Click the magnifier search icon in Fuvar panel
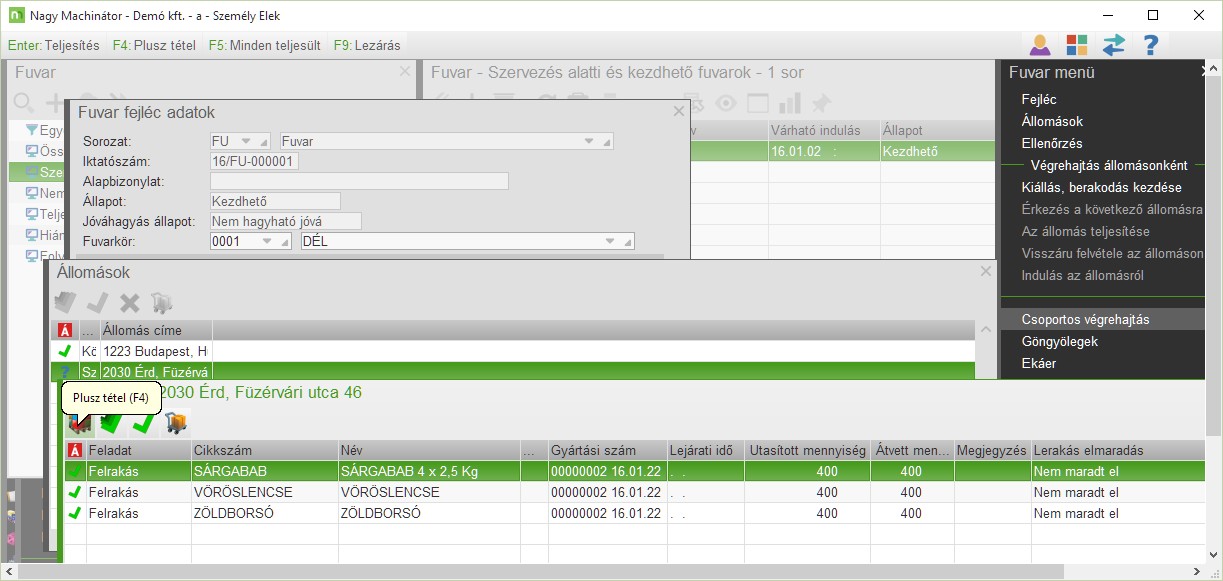Screen dimensions: 1223x581 [23, 103]
